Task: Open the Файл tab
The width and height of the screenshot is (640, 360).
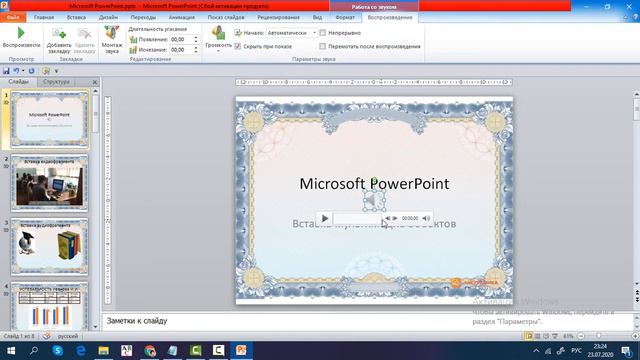Action: coord(13,18)
